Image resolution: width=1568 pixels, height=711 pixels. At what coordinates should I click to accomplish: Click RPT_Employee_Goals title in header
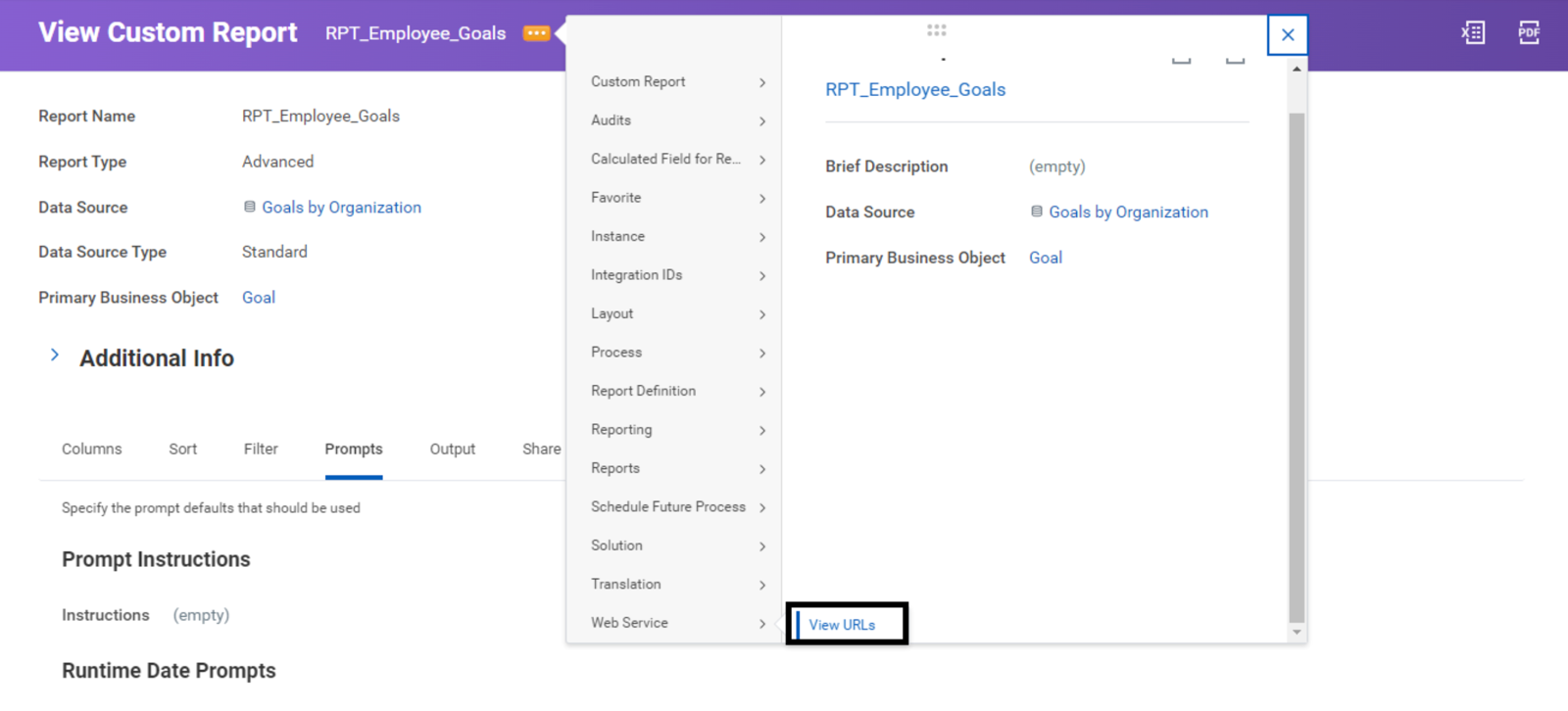tap(416, 33)
